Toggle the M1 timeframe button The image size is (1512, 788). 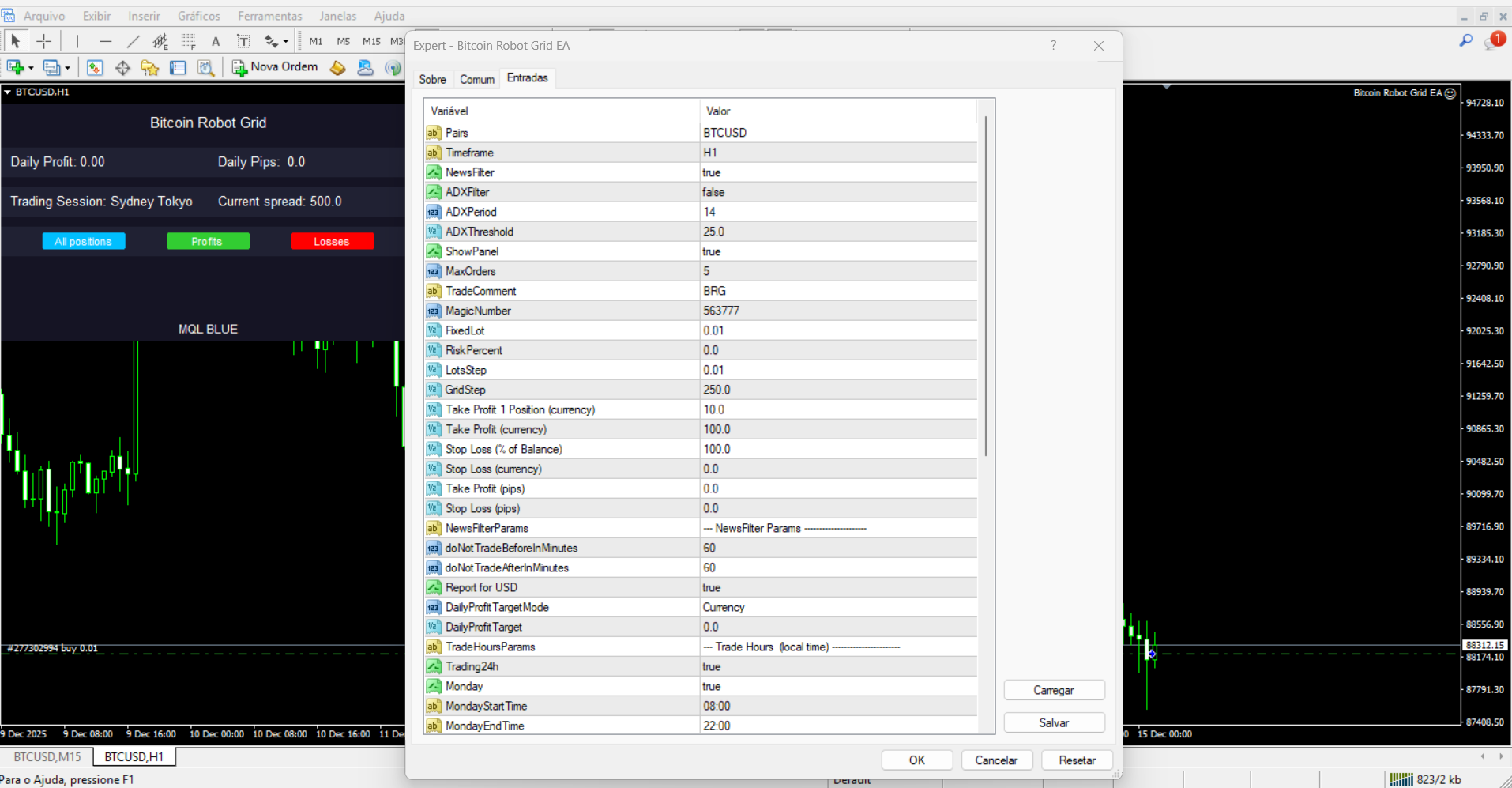point(316,41)
